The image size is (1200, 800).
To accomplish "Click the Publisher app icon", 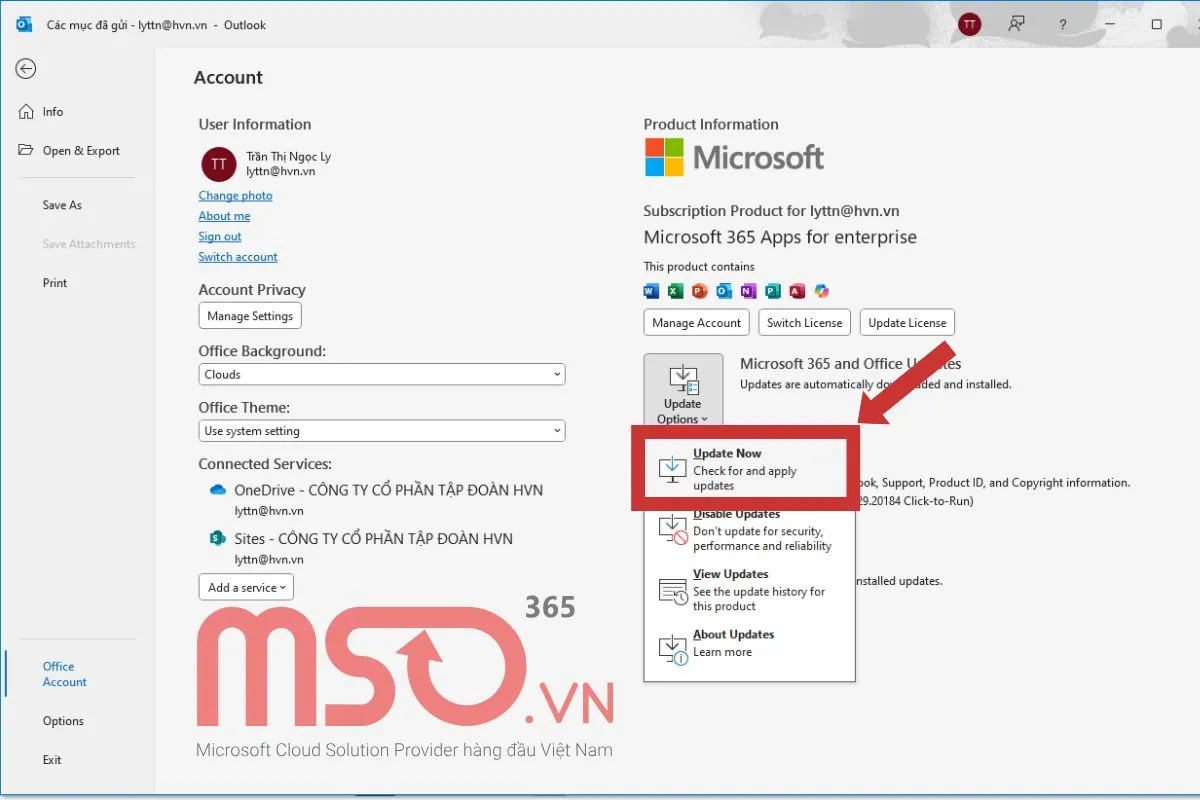I will pos(772,290).
